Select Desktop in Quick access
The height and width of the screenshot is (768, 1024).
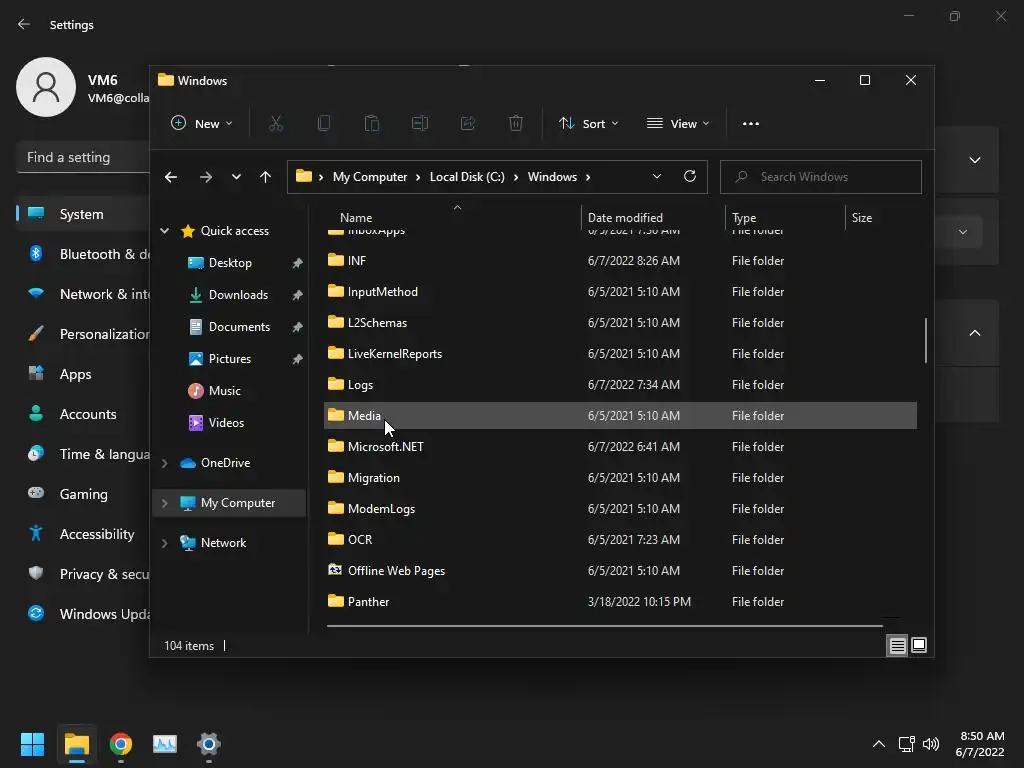tap(229, 263)
